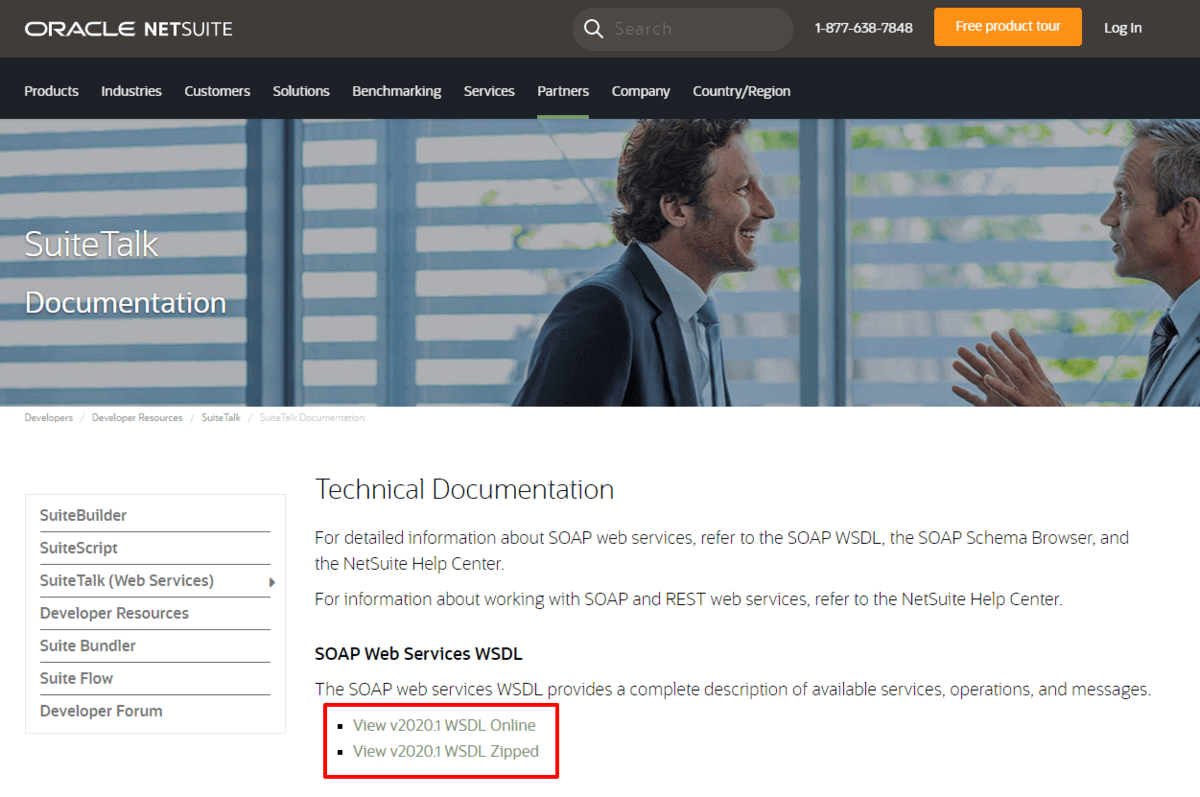Click the Free product tour button
Screen dimensions: 1200x797
coord(1007,27)
